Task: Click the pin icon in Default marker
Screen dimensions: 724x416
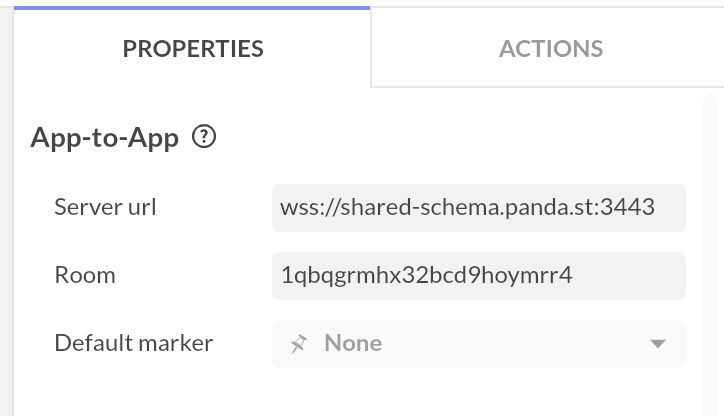Action: pyautogui.click(x=298, y=343)
